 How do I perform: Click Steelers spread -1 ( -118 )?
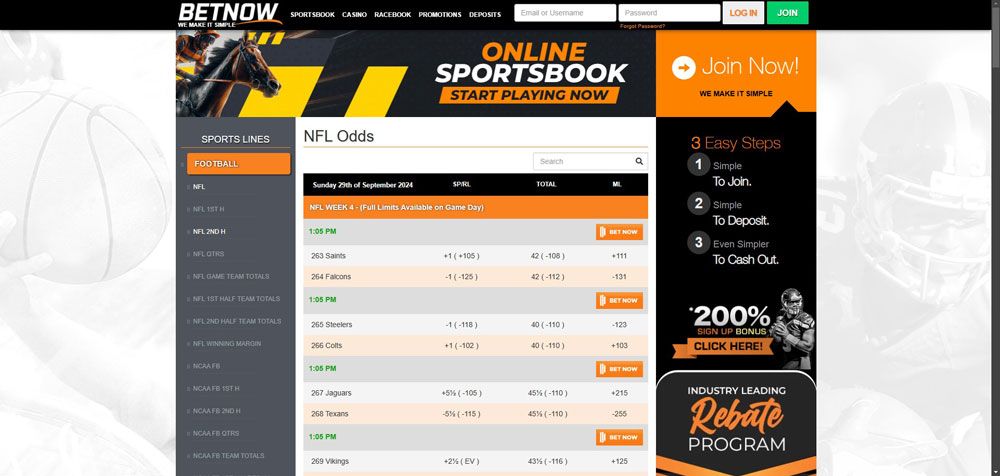[461, 325]
